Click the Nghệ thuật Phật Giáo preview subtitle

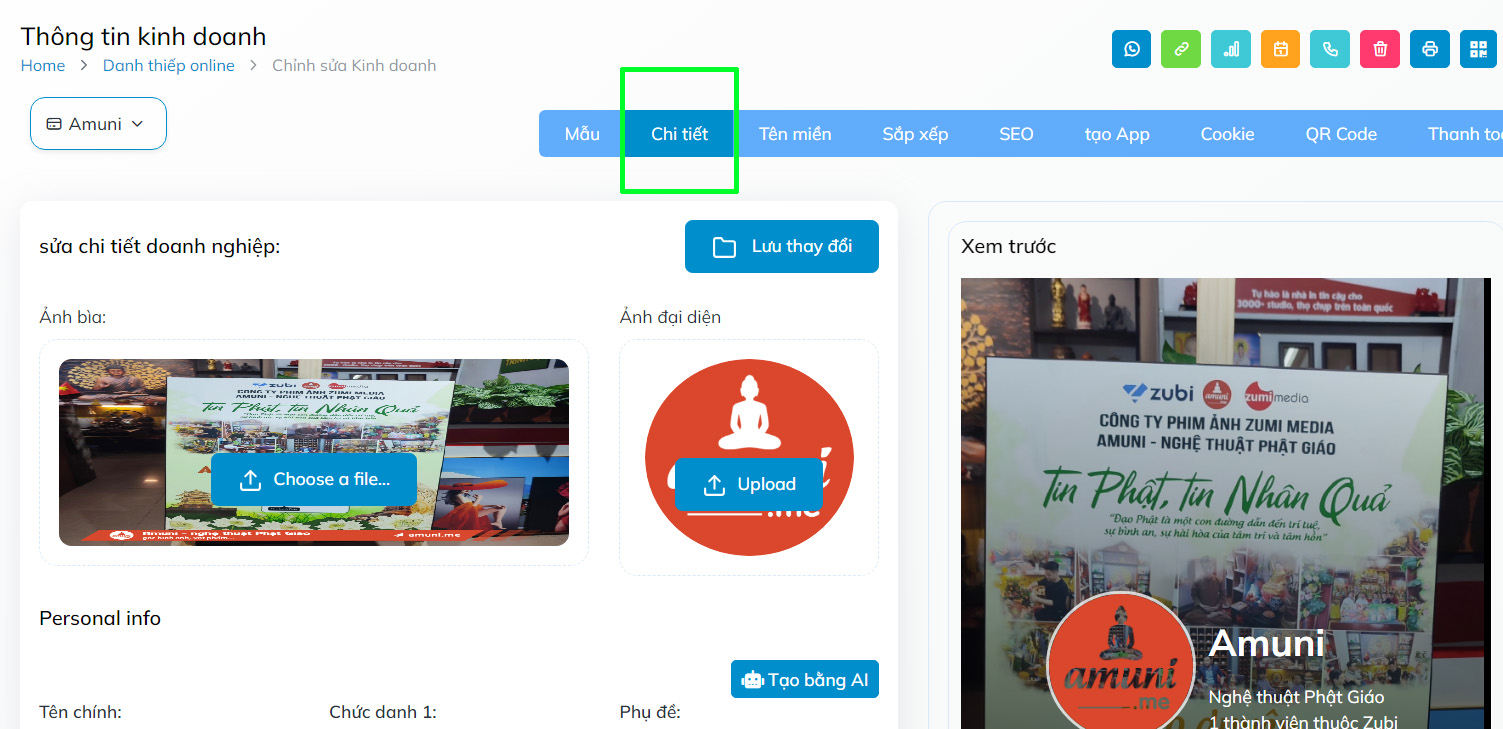pyautogui.click(x=1296, y=697)
